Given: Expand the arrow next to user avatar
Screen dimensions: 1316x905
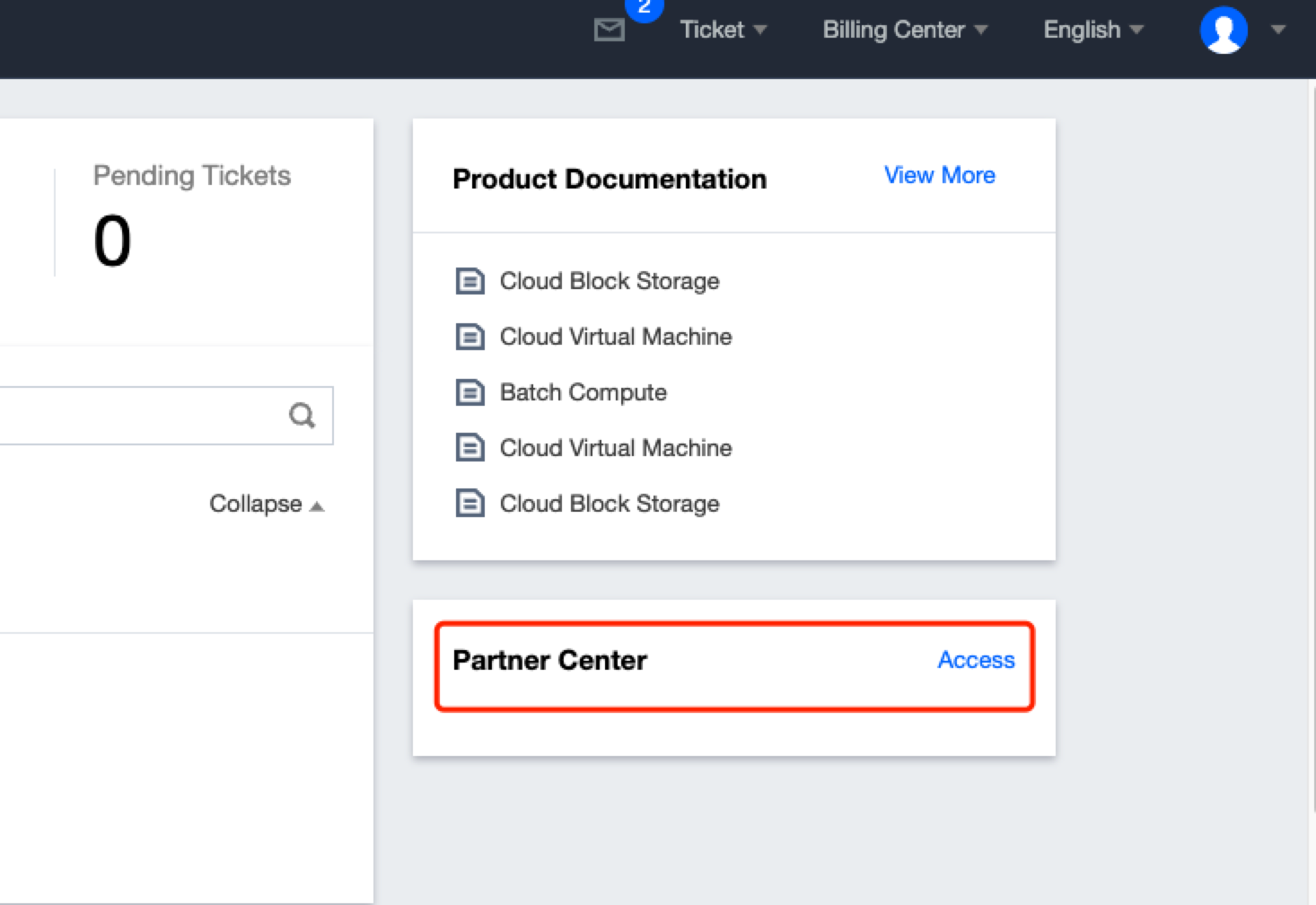Looking at the screenshot, I should [1278, 30].
